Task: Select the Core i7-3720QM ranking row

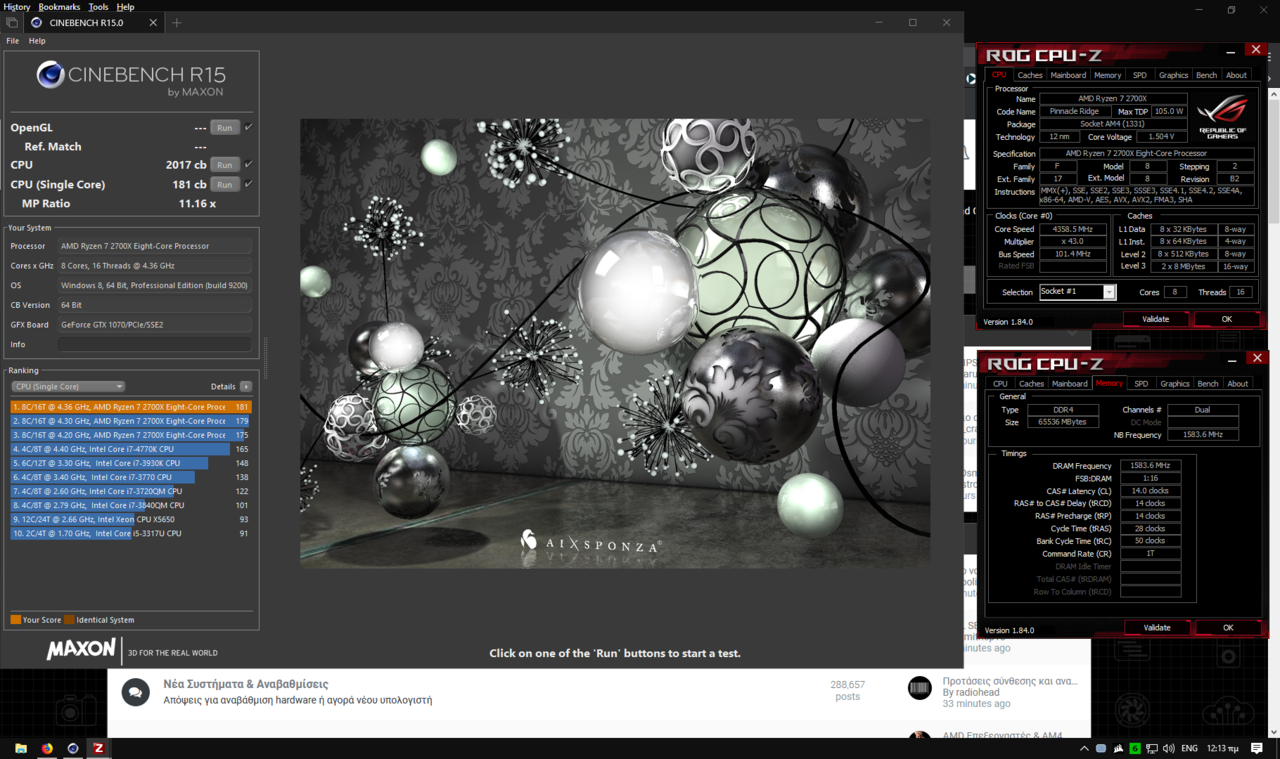Action: click(x=131, y=491)
